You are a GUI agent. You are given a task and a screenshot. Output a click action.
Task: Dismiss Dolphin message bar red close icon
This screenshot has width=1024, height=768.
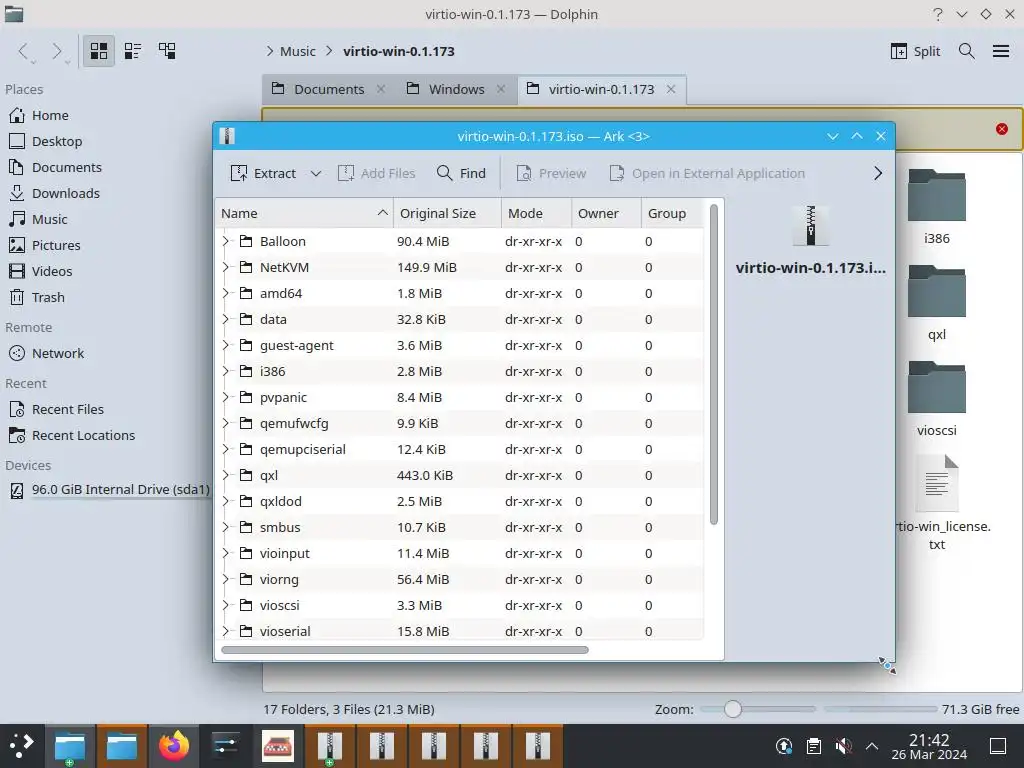pos(1002,129)
